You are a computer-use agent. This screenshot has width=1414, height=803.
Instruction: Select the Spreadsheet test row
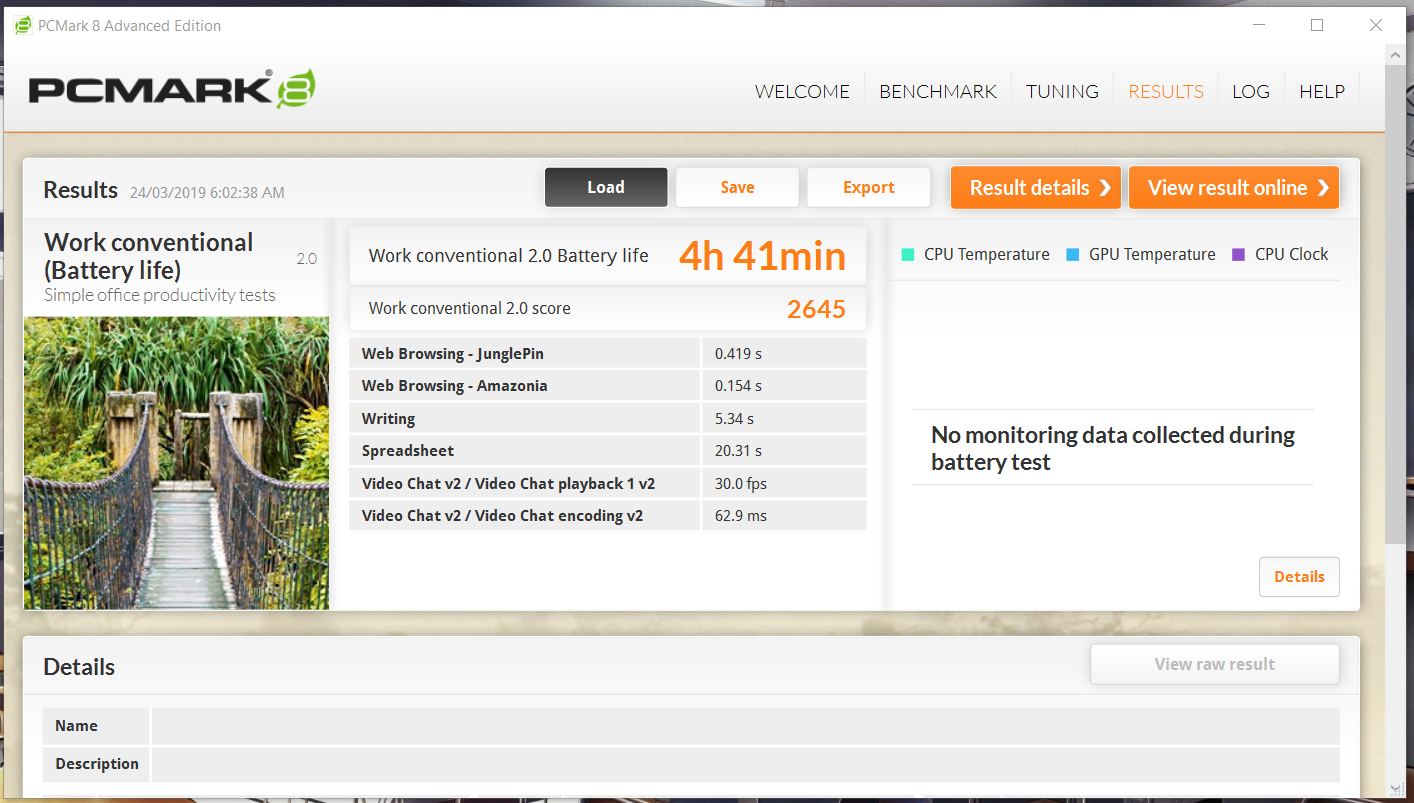tap(608, 450)
